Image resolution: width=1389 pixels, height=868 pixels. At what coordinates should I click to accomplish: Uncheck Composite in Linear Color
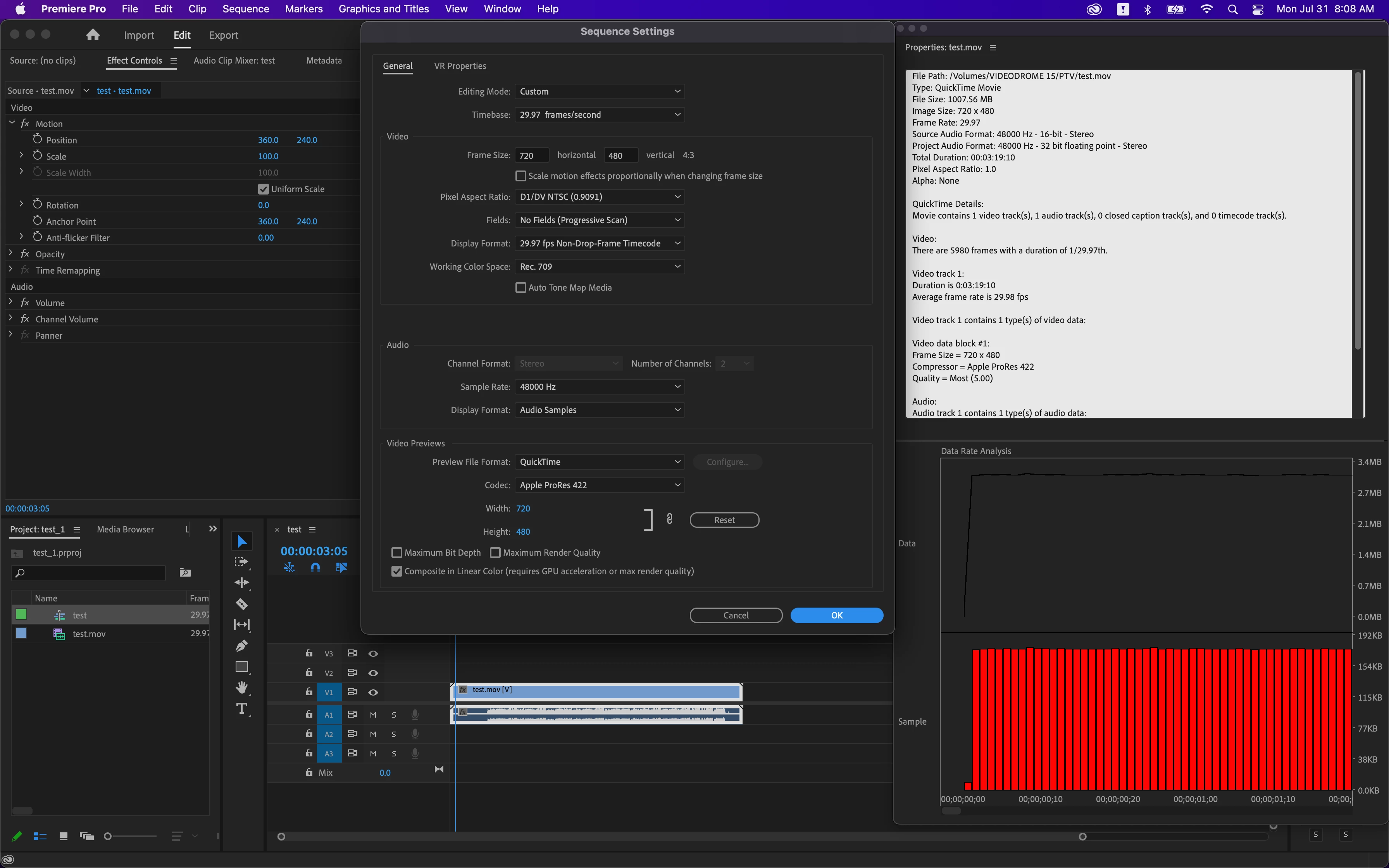396,571
